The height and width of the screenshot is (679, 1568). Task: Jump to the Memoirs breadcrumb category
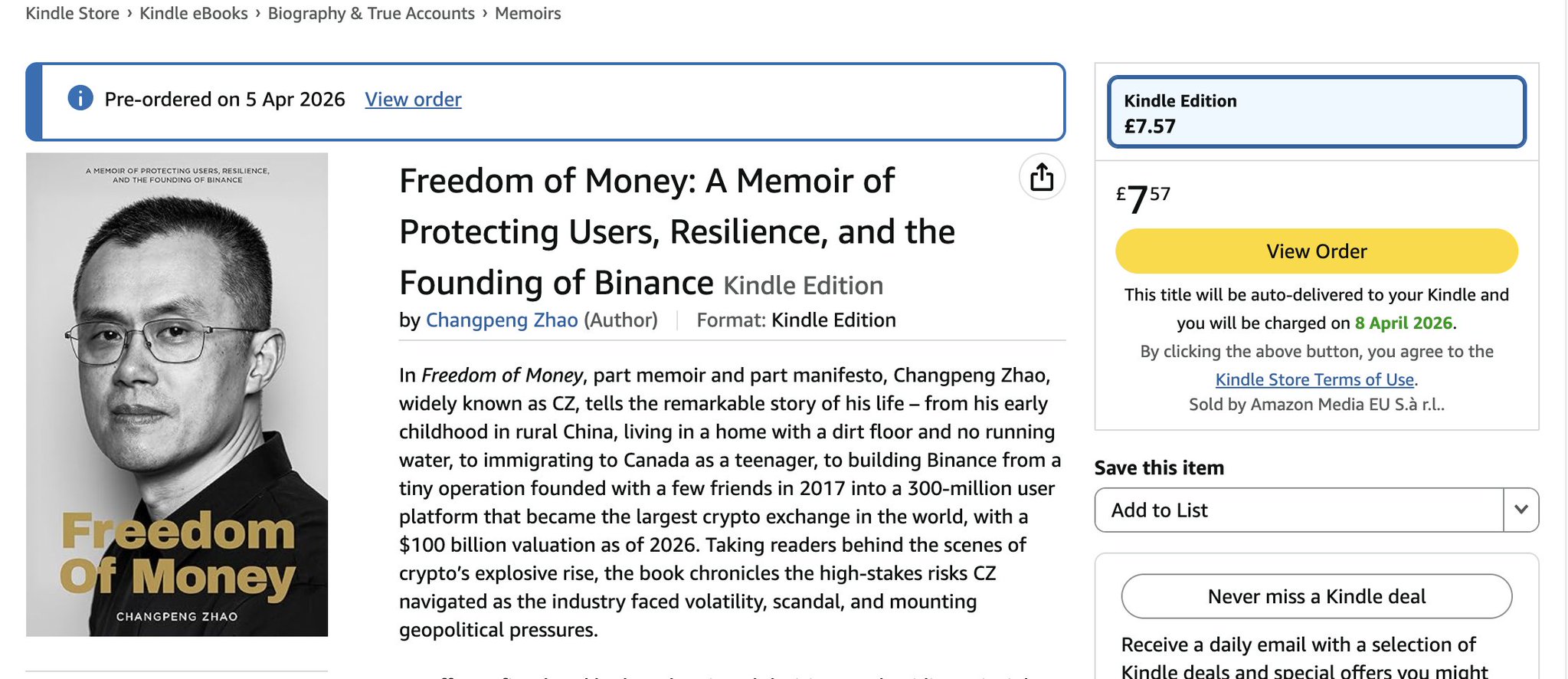(x=528, y=13)
